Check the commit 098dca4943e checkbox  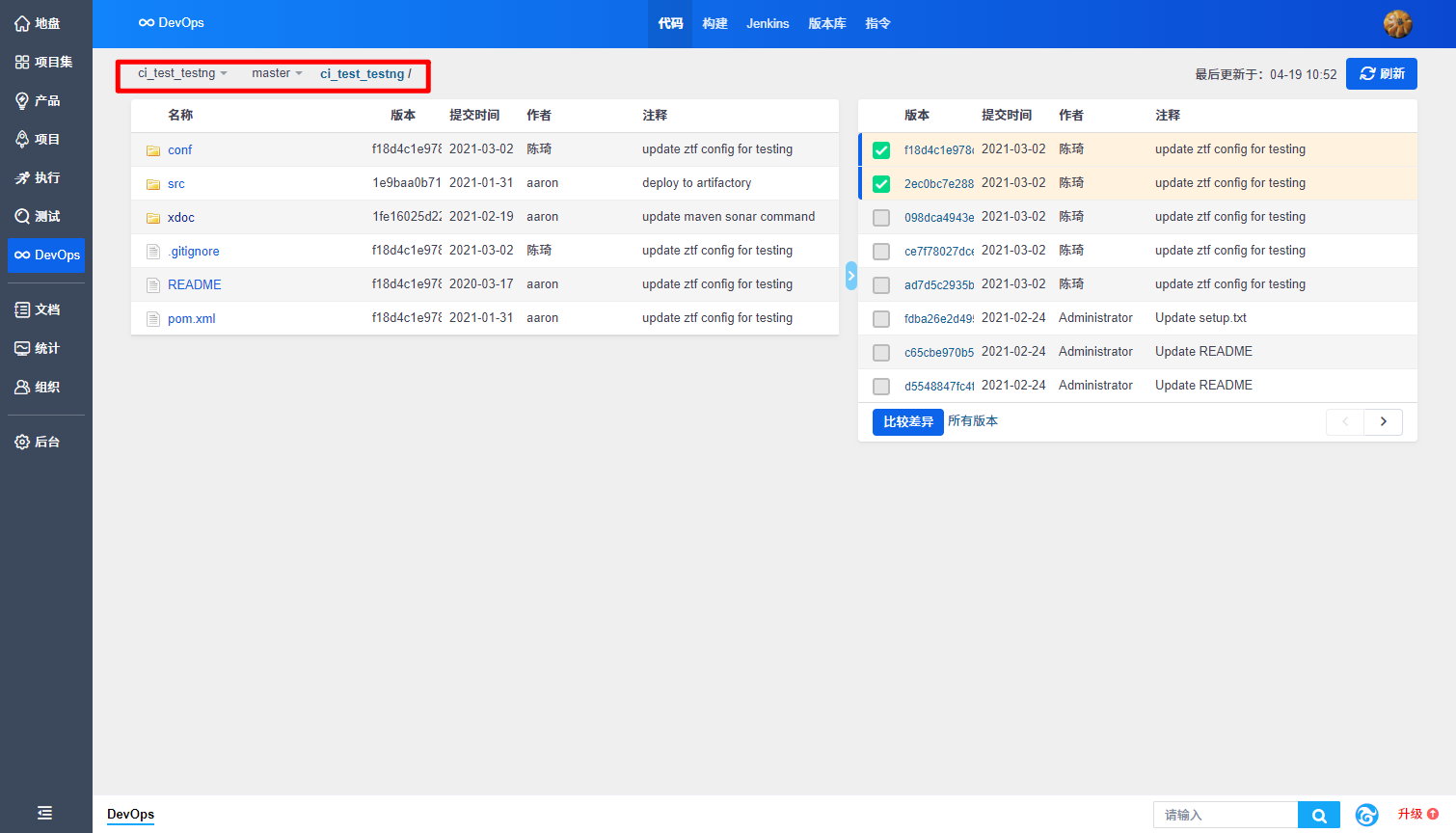881,218
